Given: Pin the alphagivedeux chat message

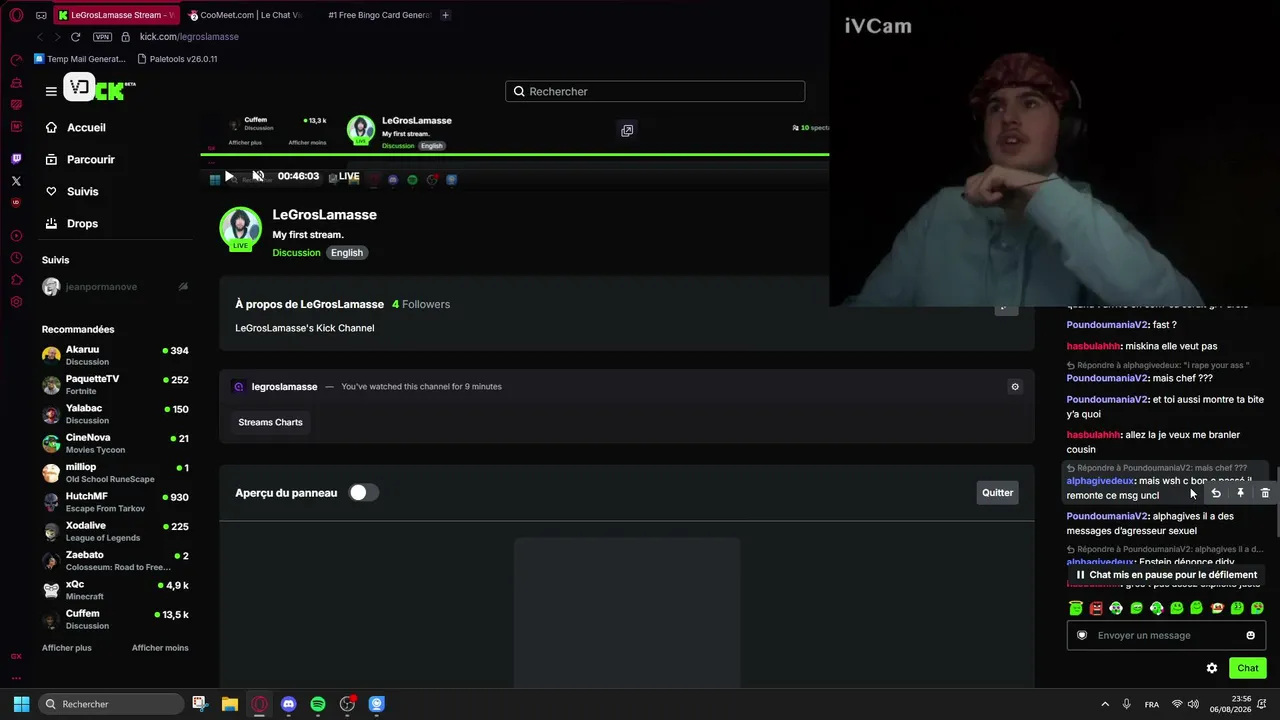Looking at the screenshot, I should (1240, 493).
